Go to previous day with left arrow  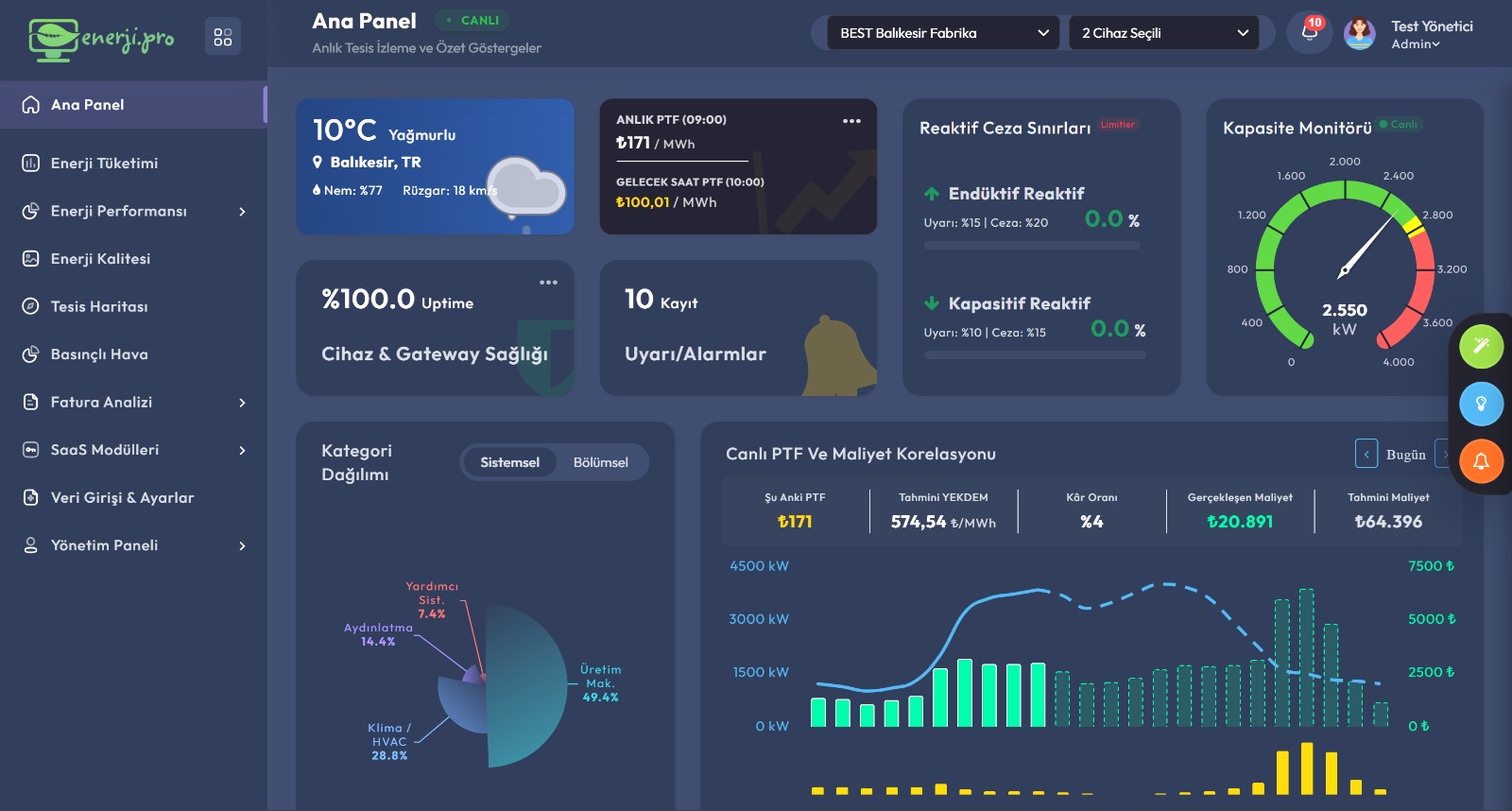click(1366, 455)
